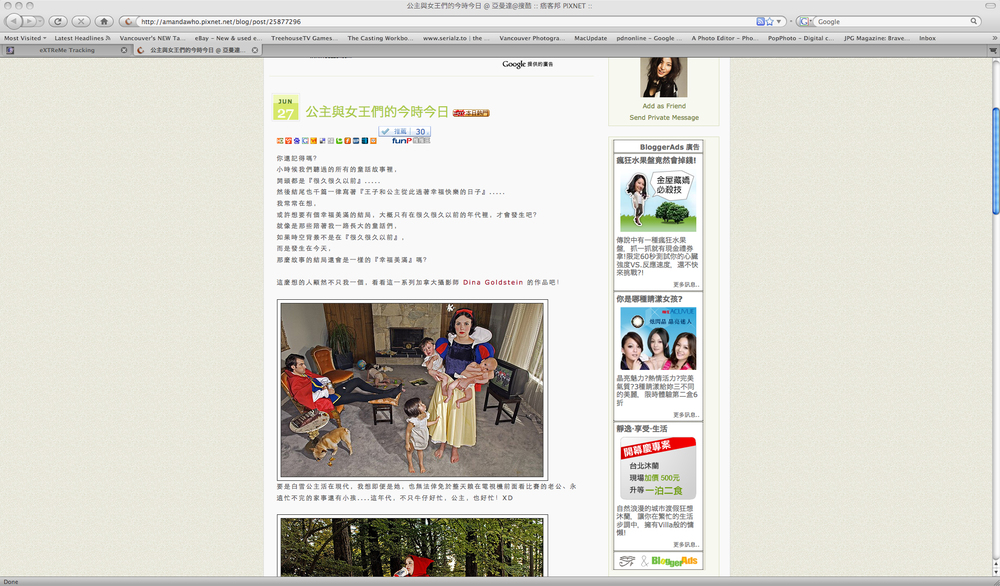
Task: Open The Casting Workbook bookmark
Action: tap(380, 38)
